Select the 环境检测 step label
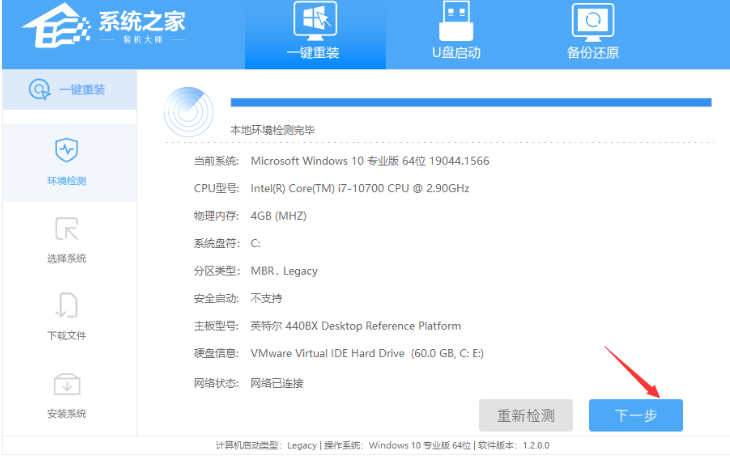This screenshot has height=458, width=730. pos(67,181)
